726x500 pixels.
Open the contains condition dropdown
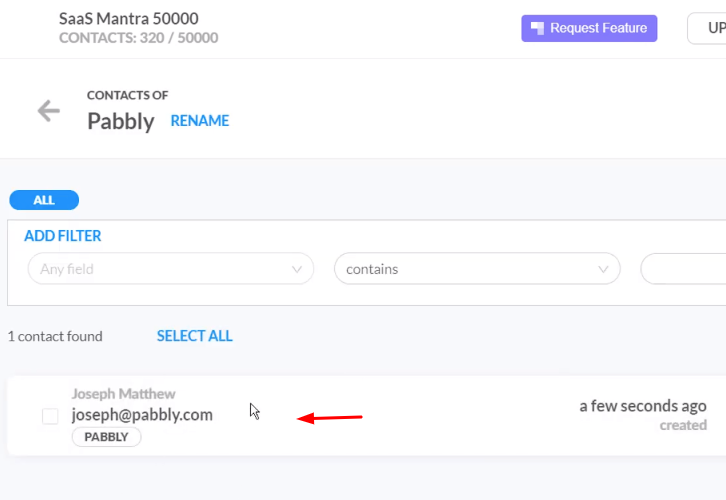(x=477, y=269)
